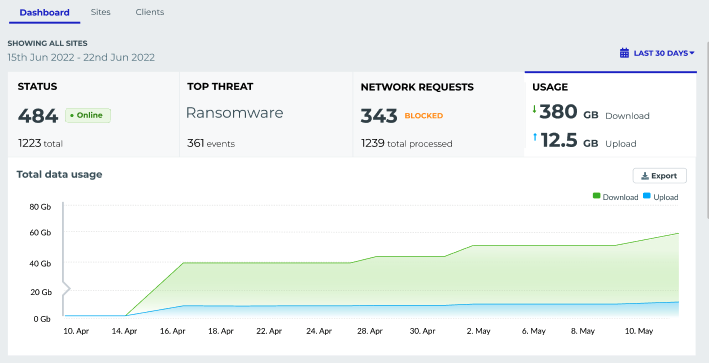Click the 14. Apr axis date
Image resolution: width=709 pixels, height=363 pixels.
pos(124,331)
